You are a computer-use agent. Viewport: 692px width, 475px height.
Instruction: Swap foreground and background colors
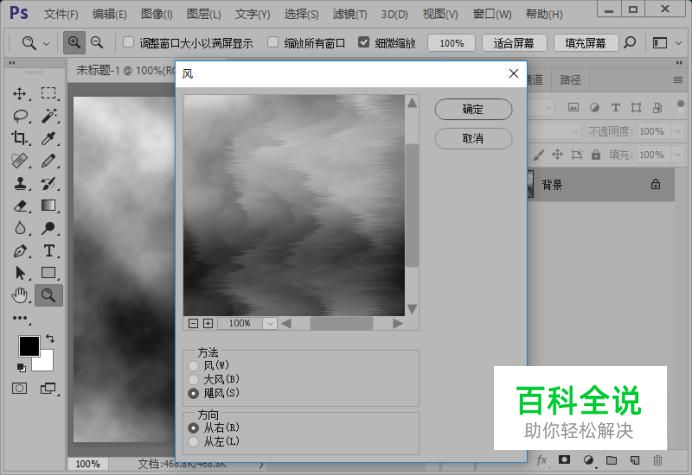point(50,339)
